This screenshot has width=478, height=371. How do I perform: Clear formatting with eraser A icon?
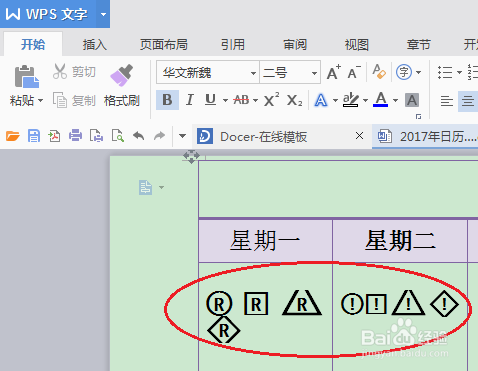coord(379,72)
